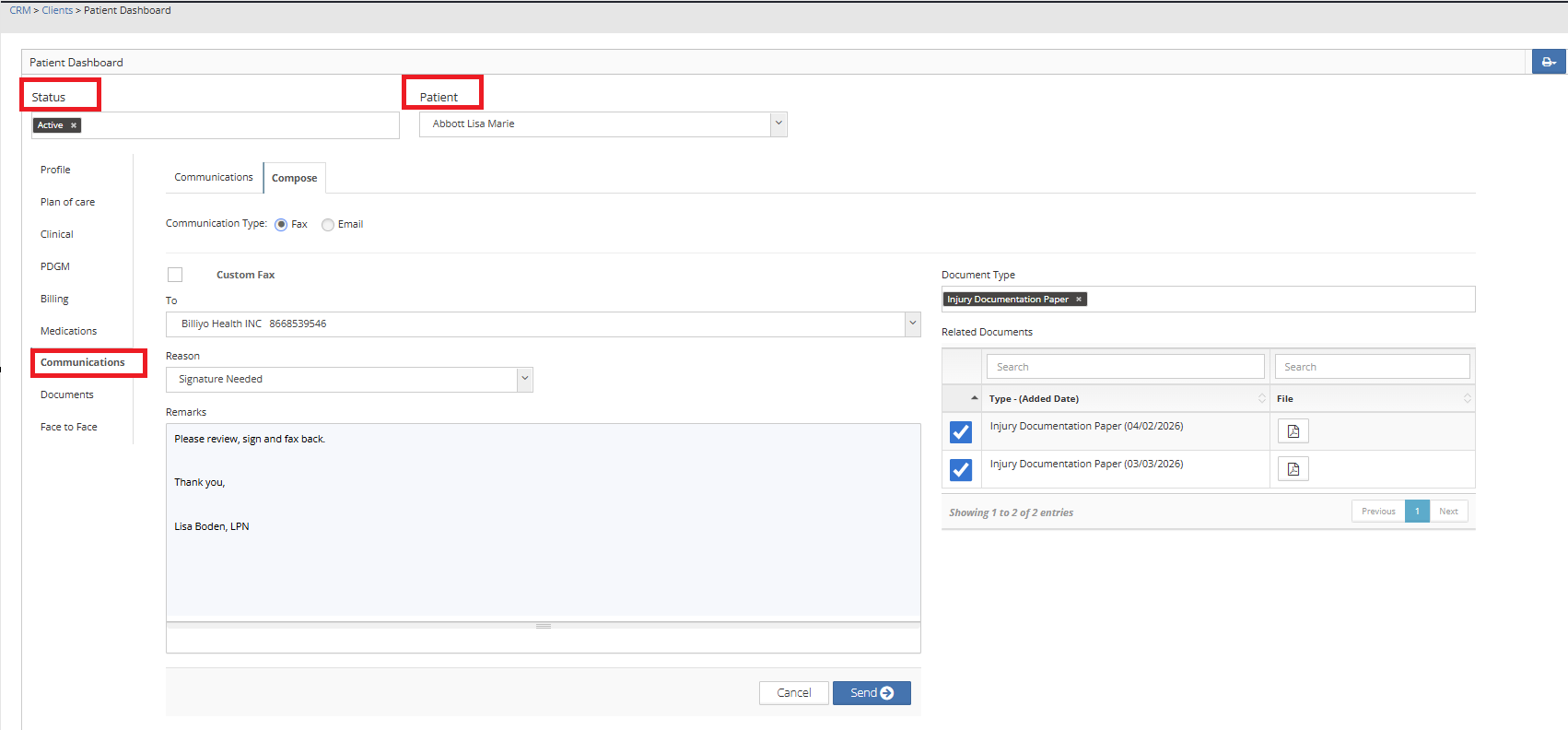This screenshot has height=730, width=1568.
Task: Expand the Patient dropdown
Action: point(778,124)
